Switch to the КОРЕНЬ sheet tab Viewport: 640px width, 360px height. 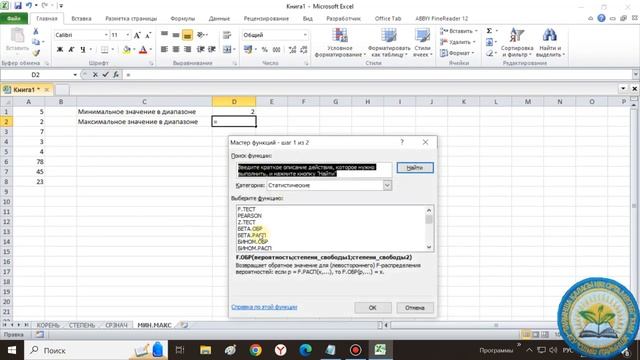pyautogui.click(x=48, y=325)
